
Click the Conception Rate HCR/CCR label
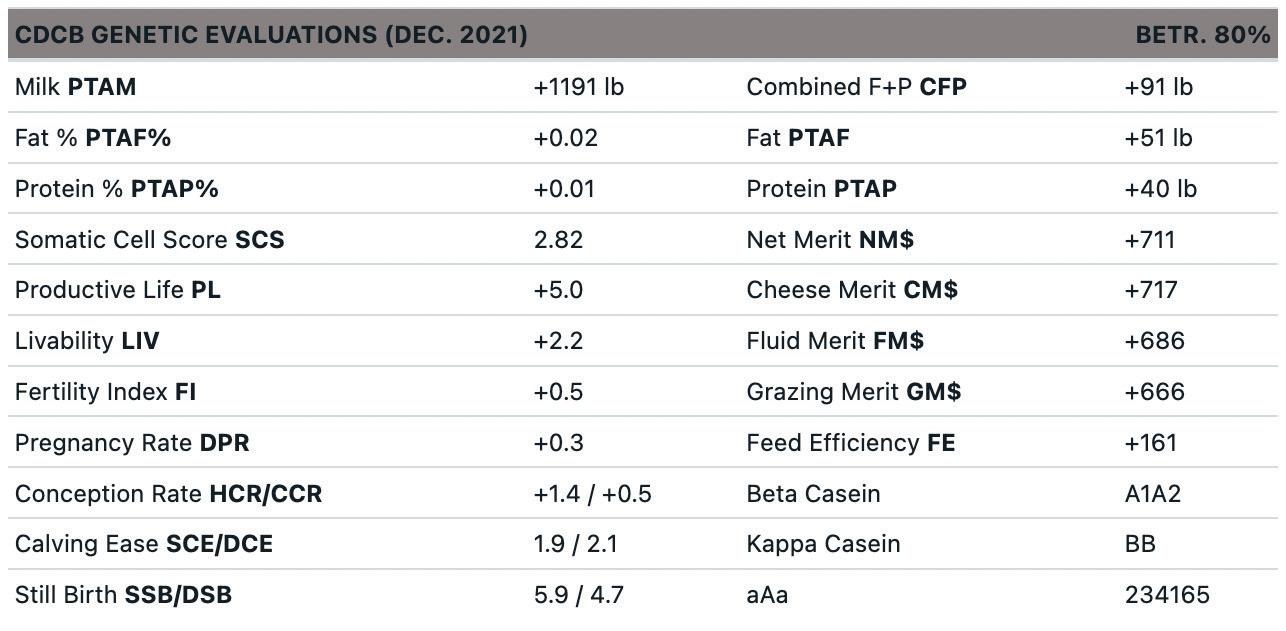point(168,494)
